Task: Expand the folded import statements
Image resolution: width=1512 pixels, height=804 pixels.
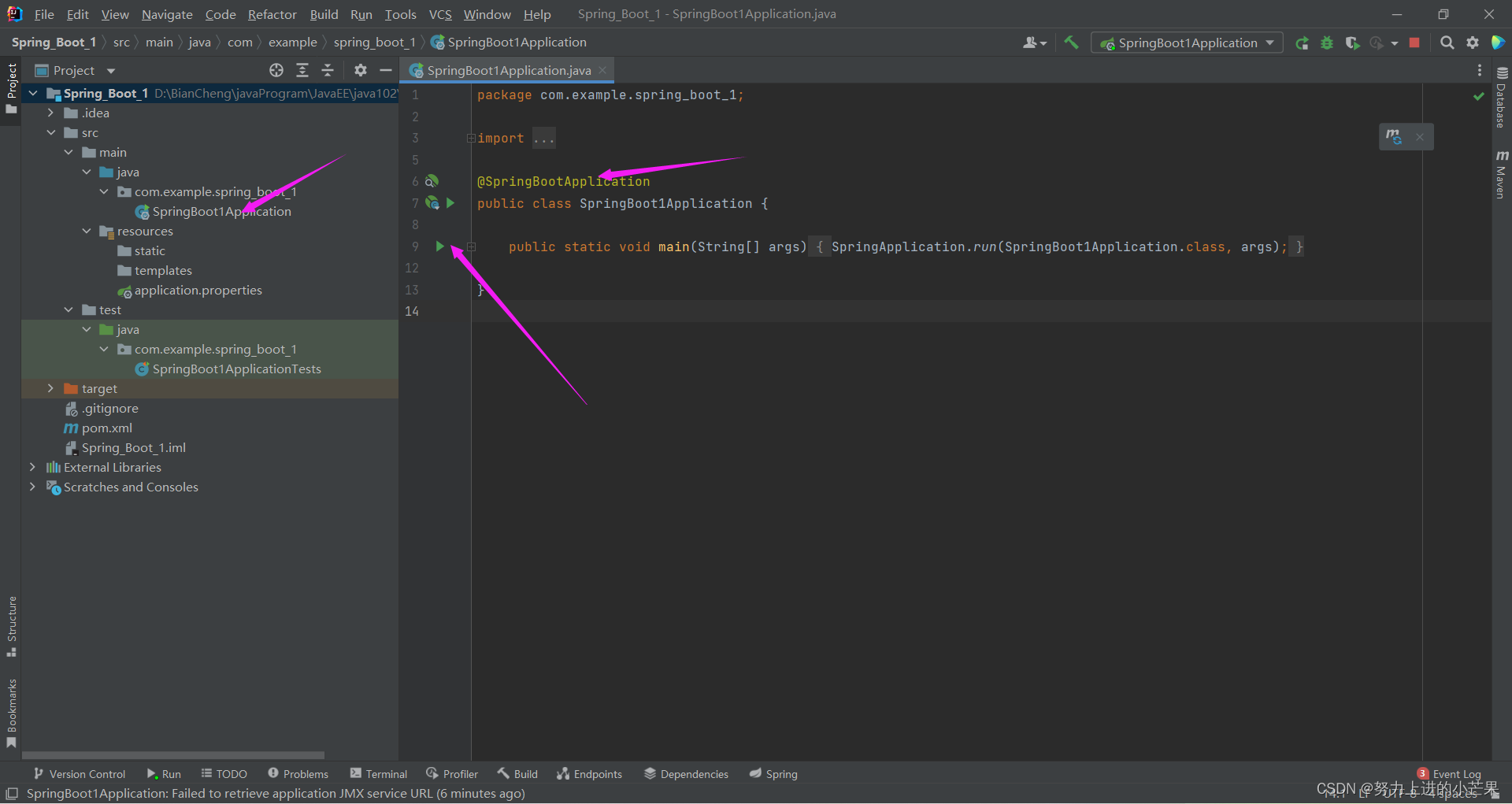Action: pyautogui.click(x=471, y=139)
